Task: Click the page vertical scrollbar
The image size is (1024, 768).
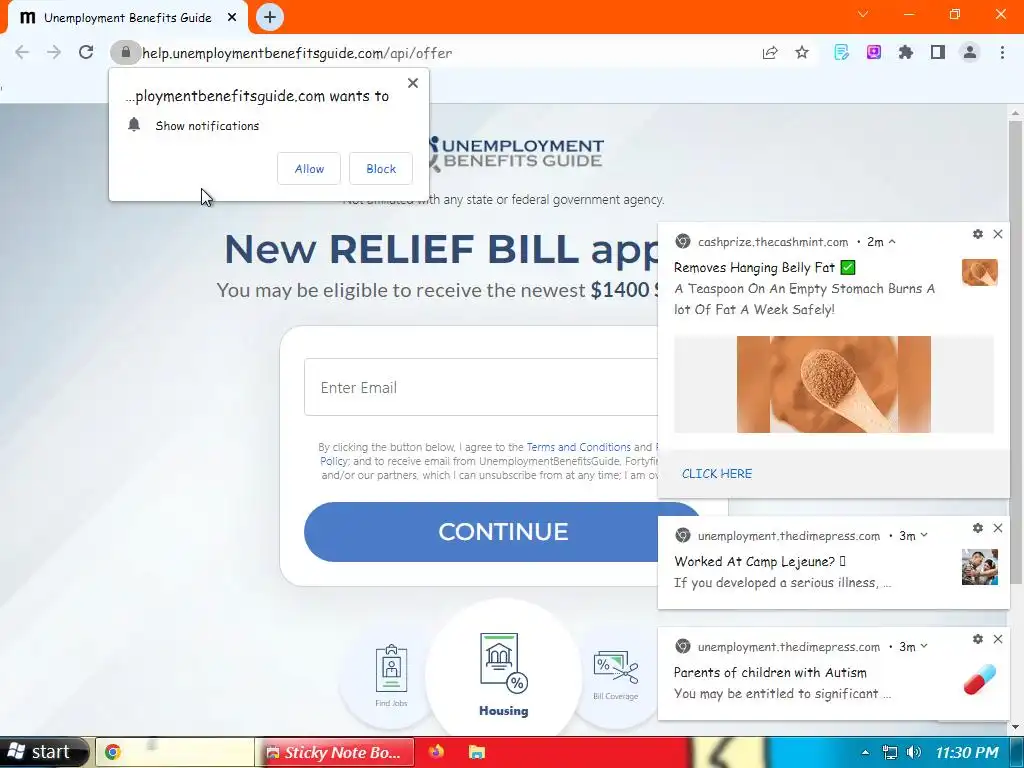Action: pyautogui.click(x=1016, y=353)
